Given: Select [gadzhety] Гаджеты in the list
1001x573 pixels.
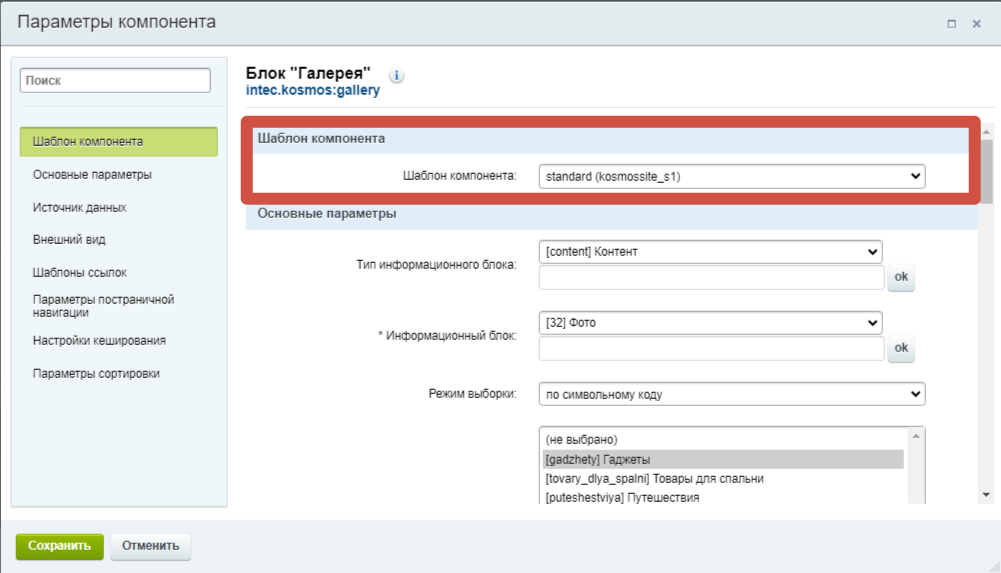Looking at the screenshot, I should [723, 459].
